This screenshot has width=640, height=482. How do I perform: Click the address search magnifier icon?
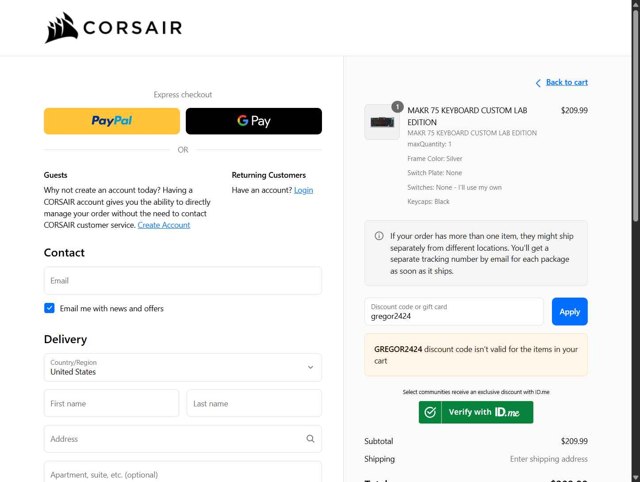310,439
